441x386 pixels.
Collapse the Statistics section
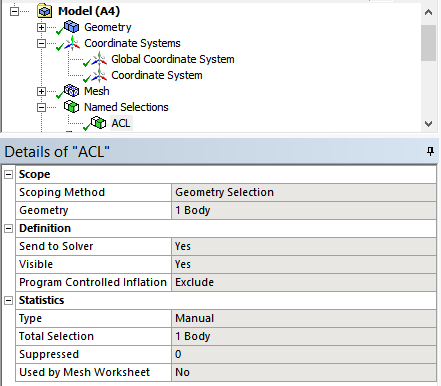point(8,300)
